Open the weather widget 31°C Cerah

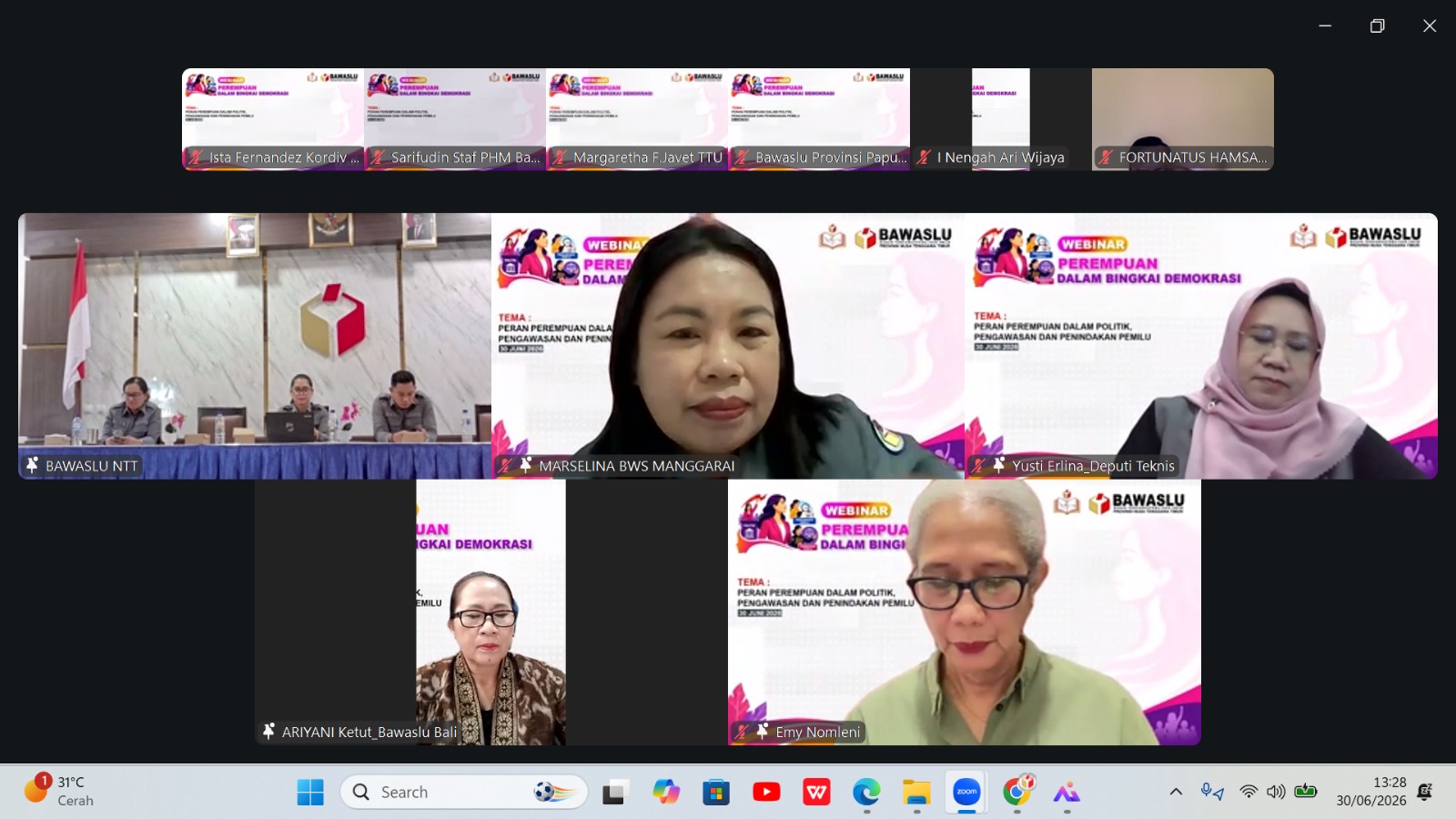point(61,791)
